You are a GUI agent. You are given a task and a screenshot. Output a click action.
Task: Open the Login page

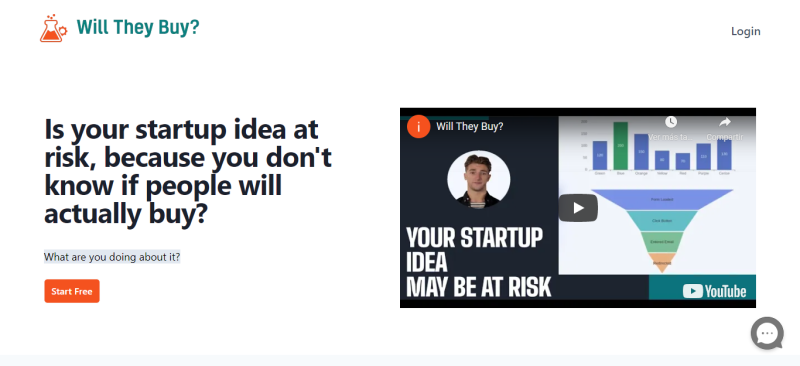[745, 31]
